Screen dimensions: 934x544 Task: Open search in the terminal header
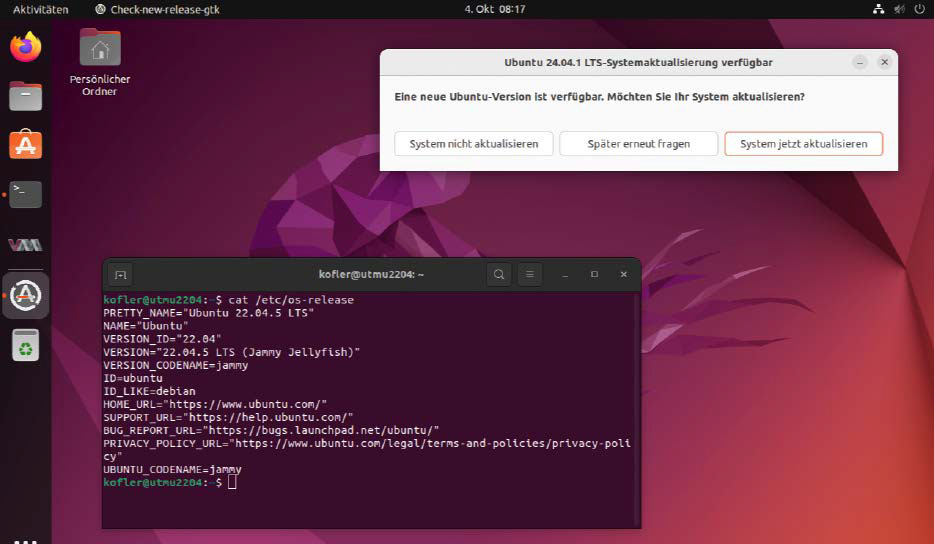pos(498,274)
